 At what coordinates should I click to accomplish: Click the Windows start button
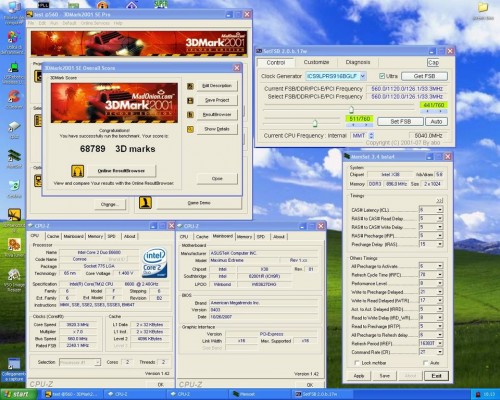click(x=18, y=394)
